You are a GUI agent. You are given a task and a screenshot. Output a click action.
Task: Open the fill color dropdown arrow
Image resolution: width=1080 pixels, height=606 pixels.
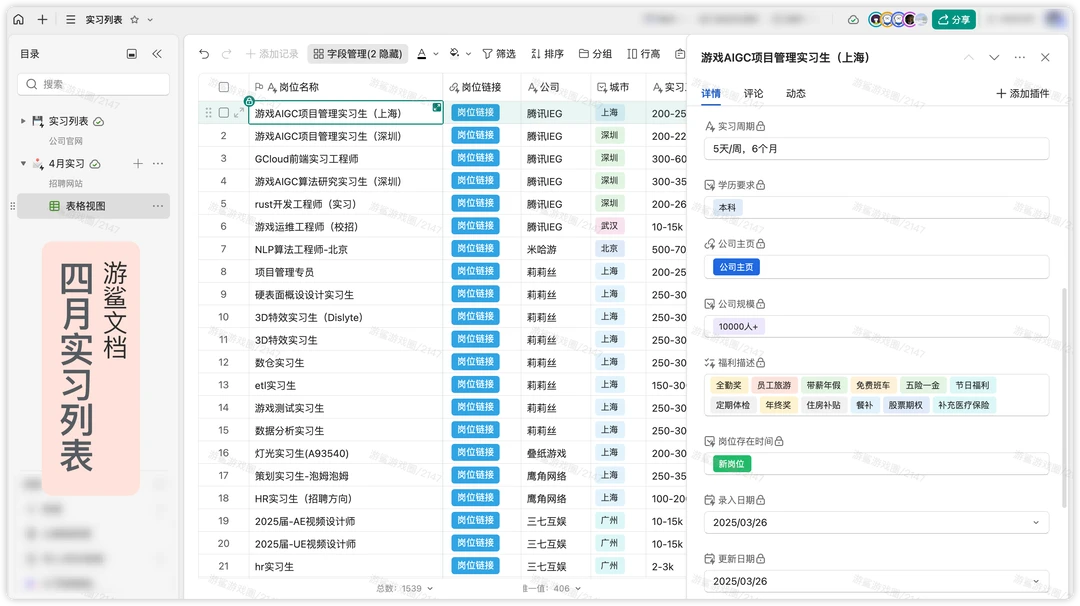point(467,54)
